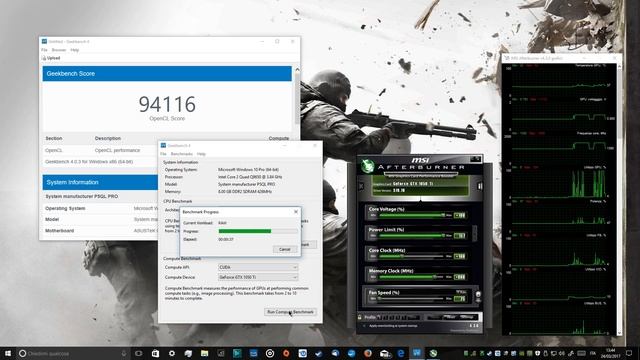Click the Geekbench taskbar icon
The image size is (640, 360).
pyautogui.click(x=417, y=353)
